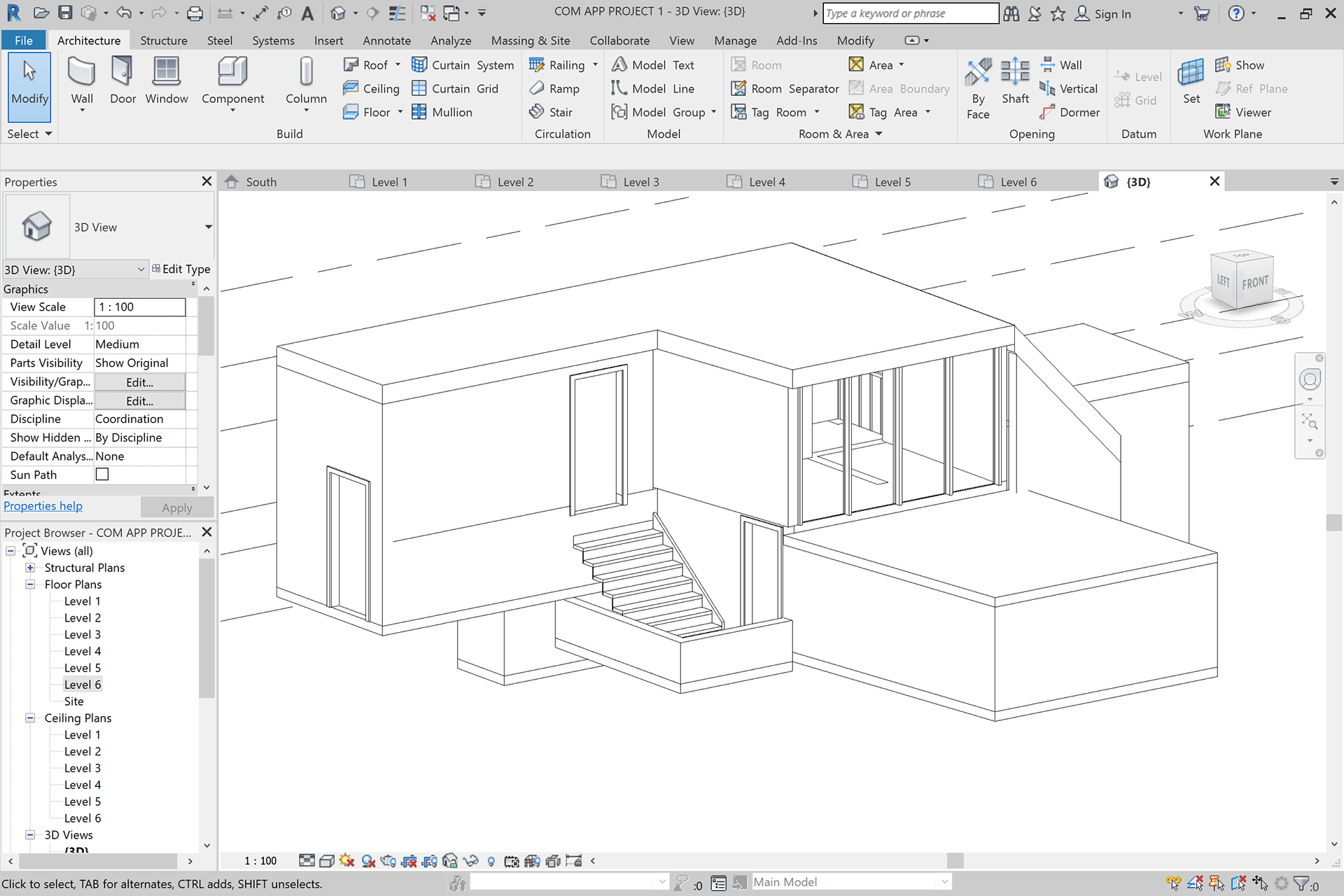Pick the Curtain Grid tool
The image size is (1344, 896).
pyautogui.click(x=456, y=89)
